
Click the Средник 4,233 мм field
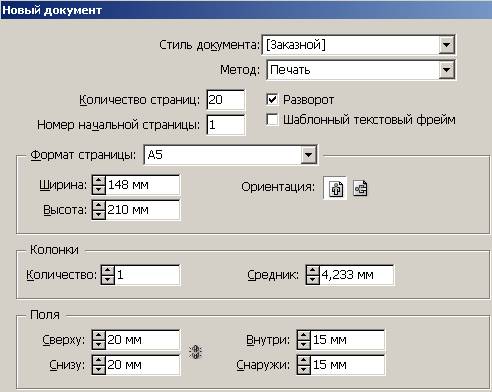point(356,275)
